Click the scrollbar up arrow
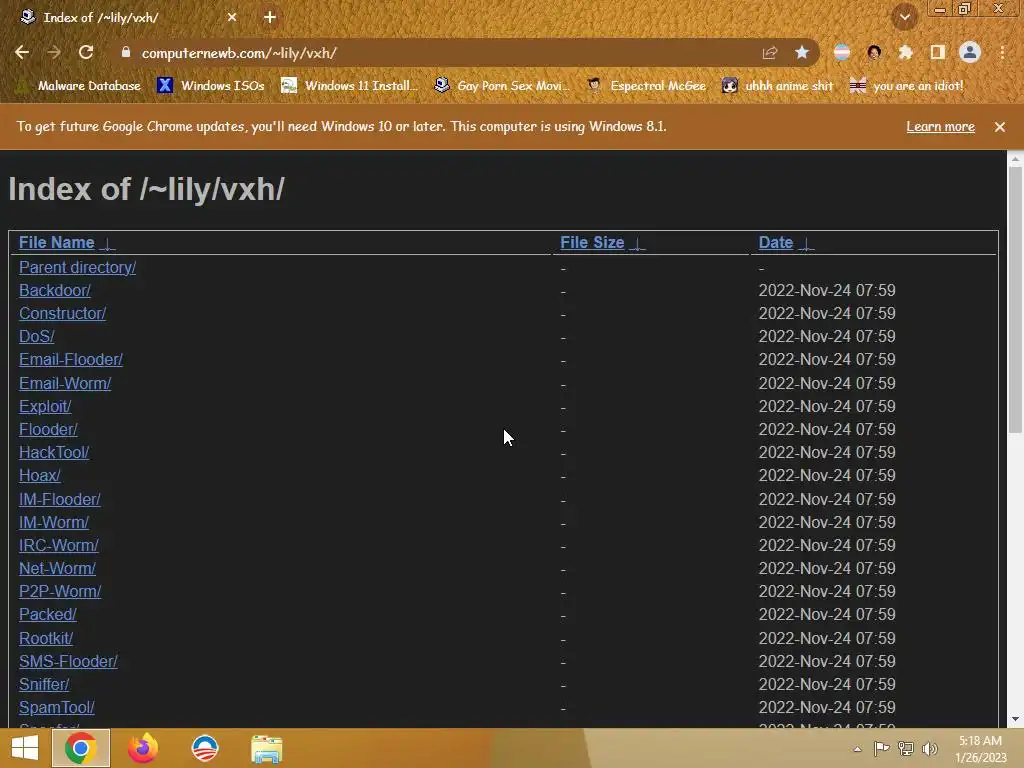Viewport: 1024px width, 768px height. tap(1015, 158)
